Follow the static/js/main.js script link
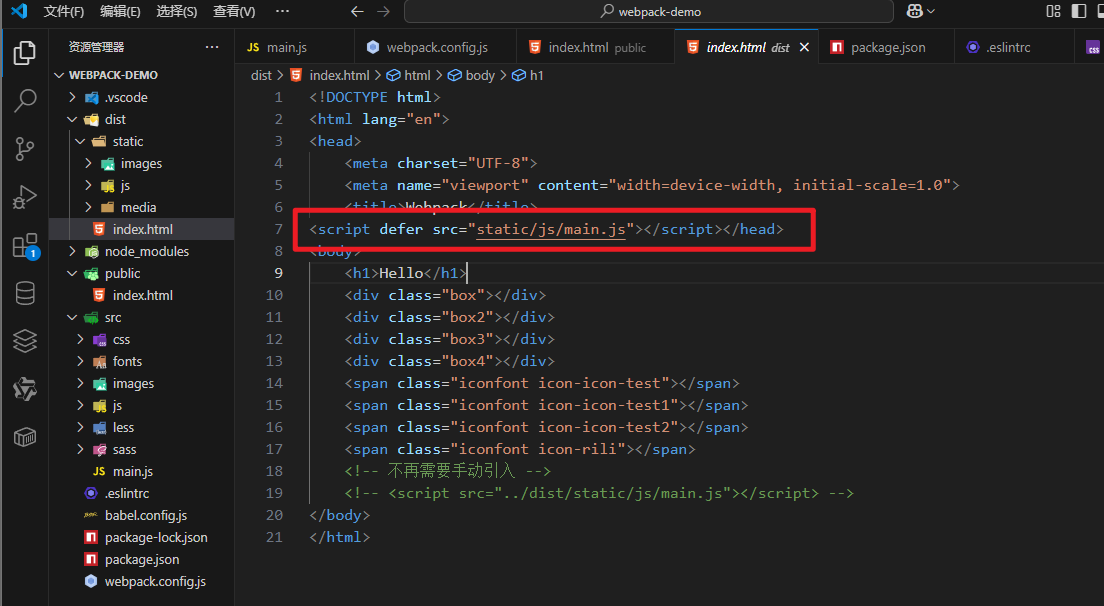Image resolution: width=1104 pixels, height=606 pixels. 551,229
